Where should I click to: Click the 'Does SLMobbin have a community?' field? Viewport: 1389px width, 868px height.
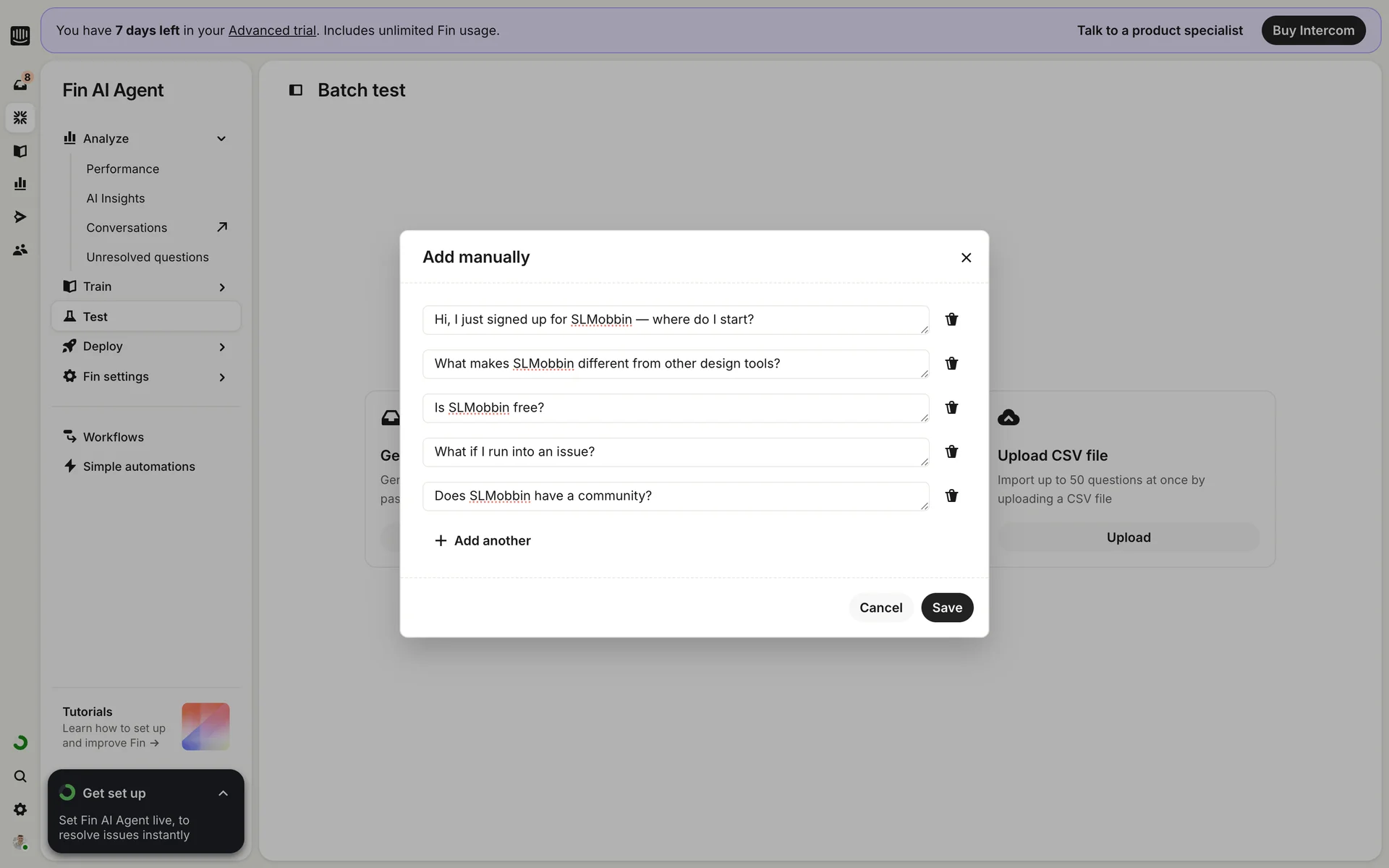pos(675,496)
